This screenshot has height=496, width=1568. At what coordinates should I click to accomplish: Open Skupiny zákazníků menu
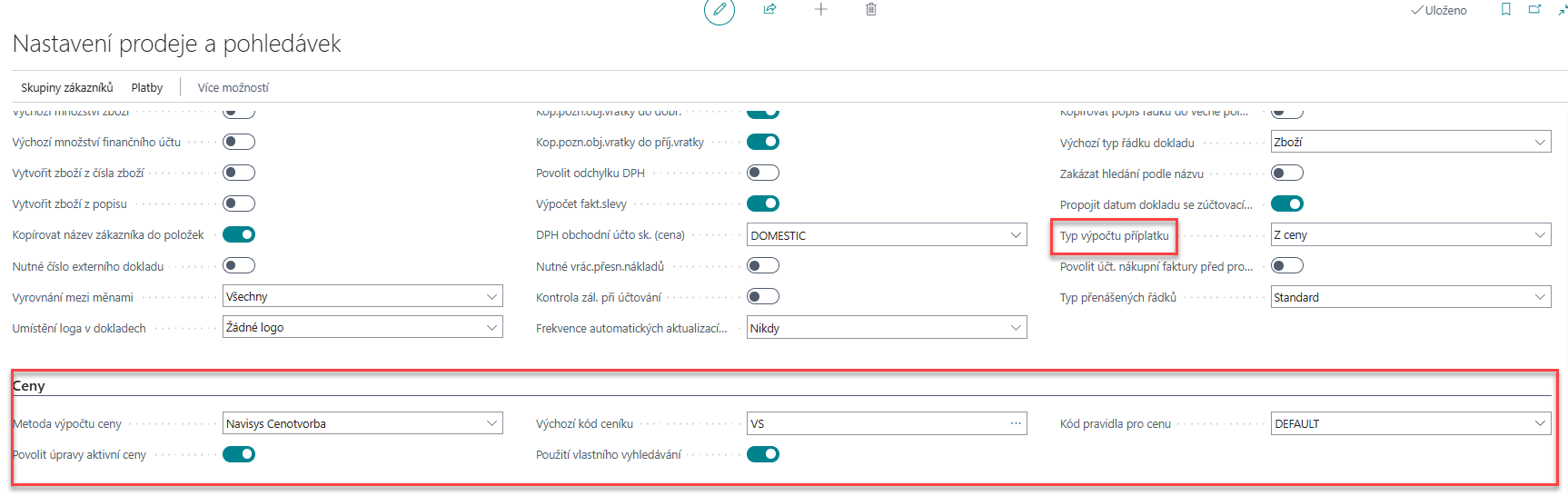[67, 87]
